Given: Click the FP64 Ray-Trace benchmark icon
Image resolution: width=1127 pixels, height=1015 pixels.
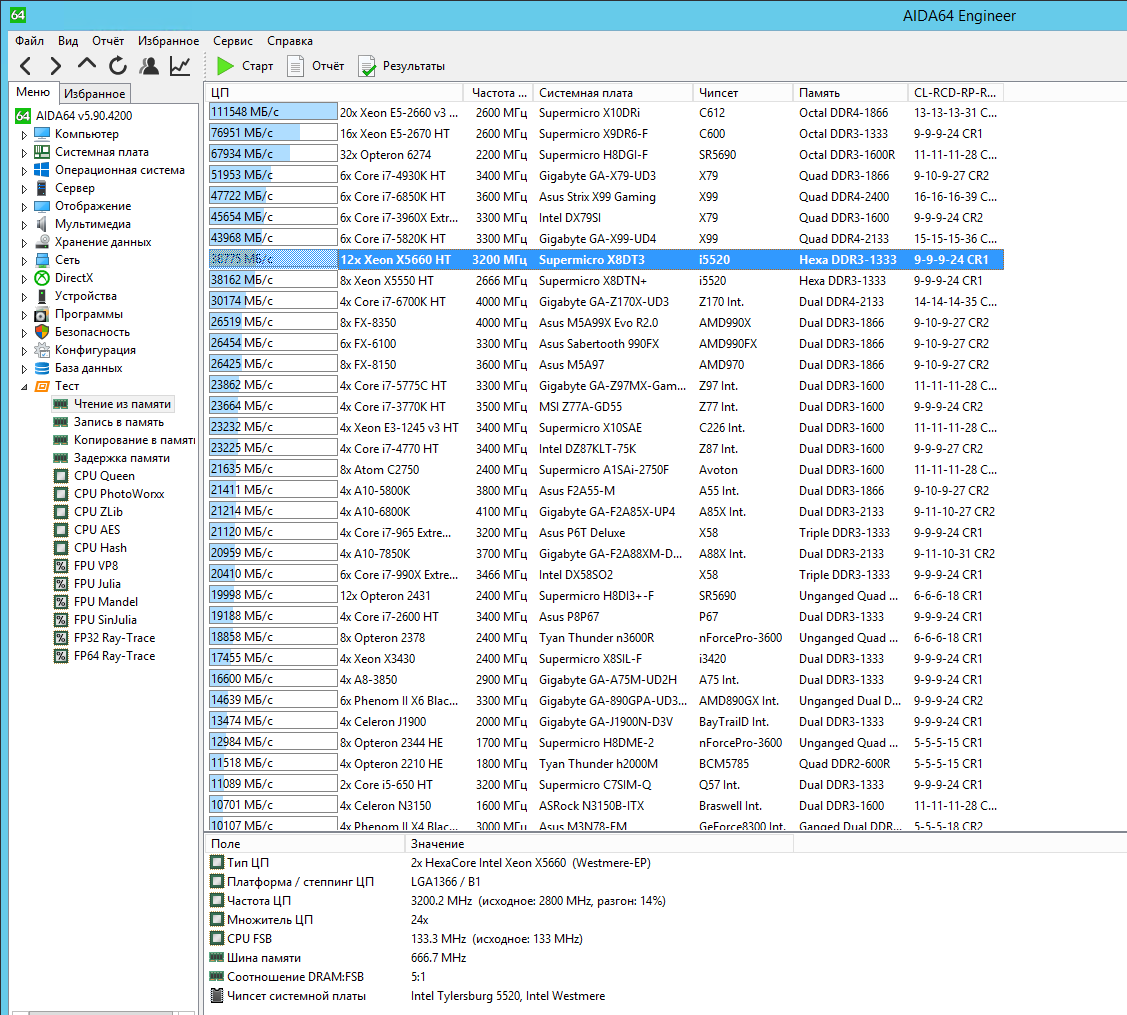Looking at the screenshot, I should pyautogui.click(x=61, y=656).
